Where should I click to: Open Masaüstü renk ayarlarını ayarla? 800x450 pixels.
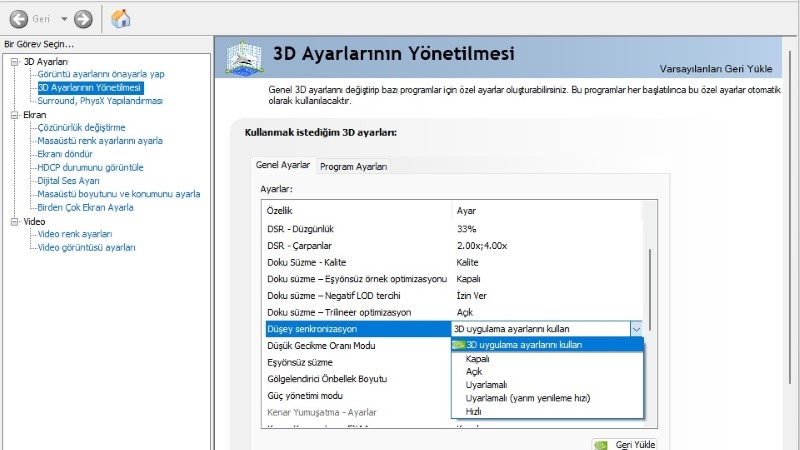(100, 141)
